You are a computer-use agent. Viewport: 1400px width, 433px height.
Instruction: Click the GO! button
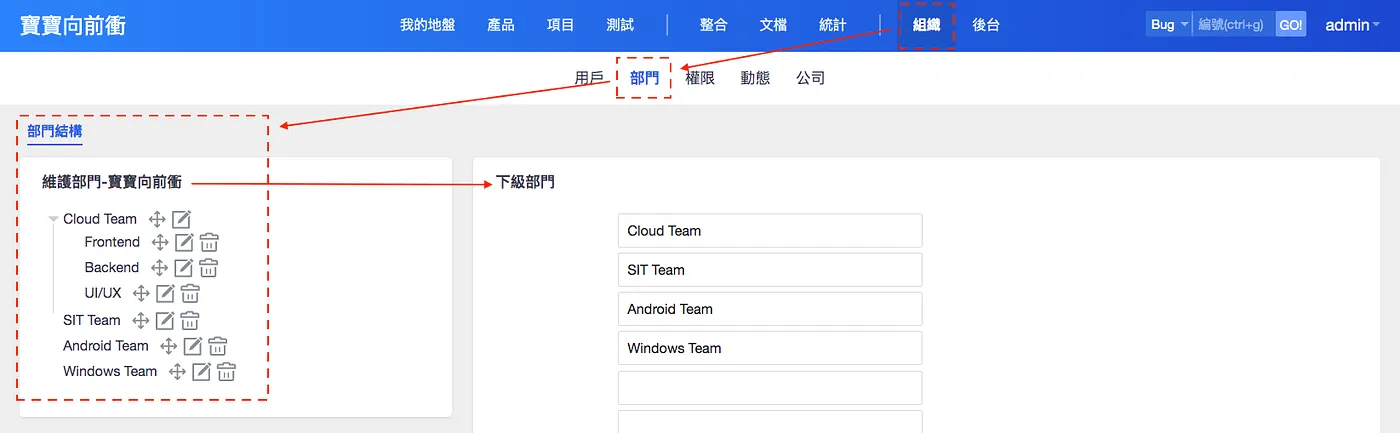1290,25
